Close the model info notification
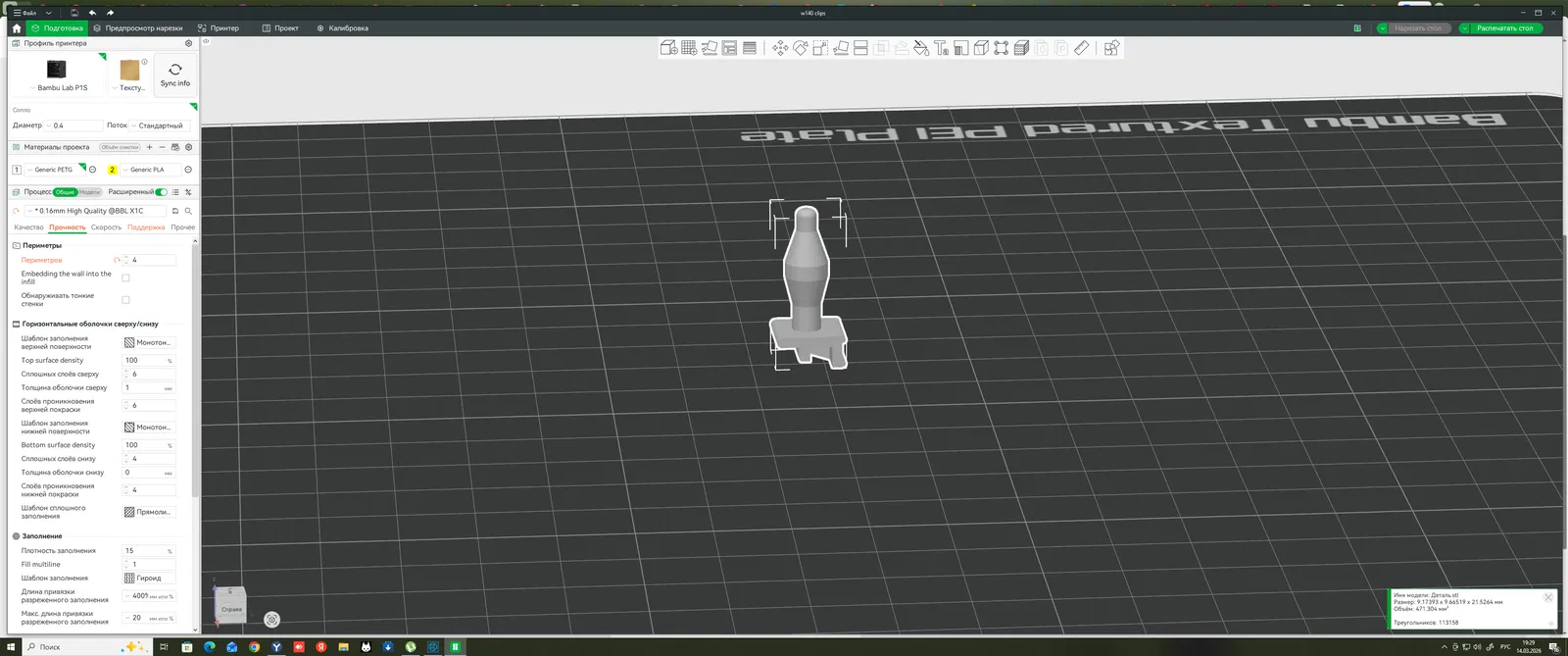1568x656 pixels. [1548, 597]
